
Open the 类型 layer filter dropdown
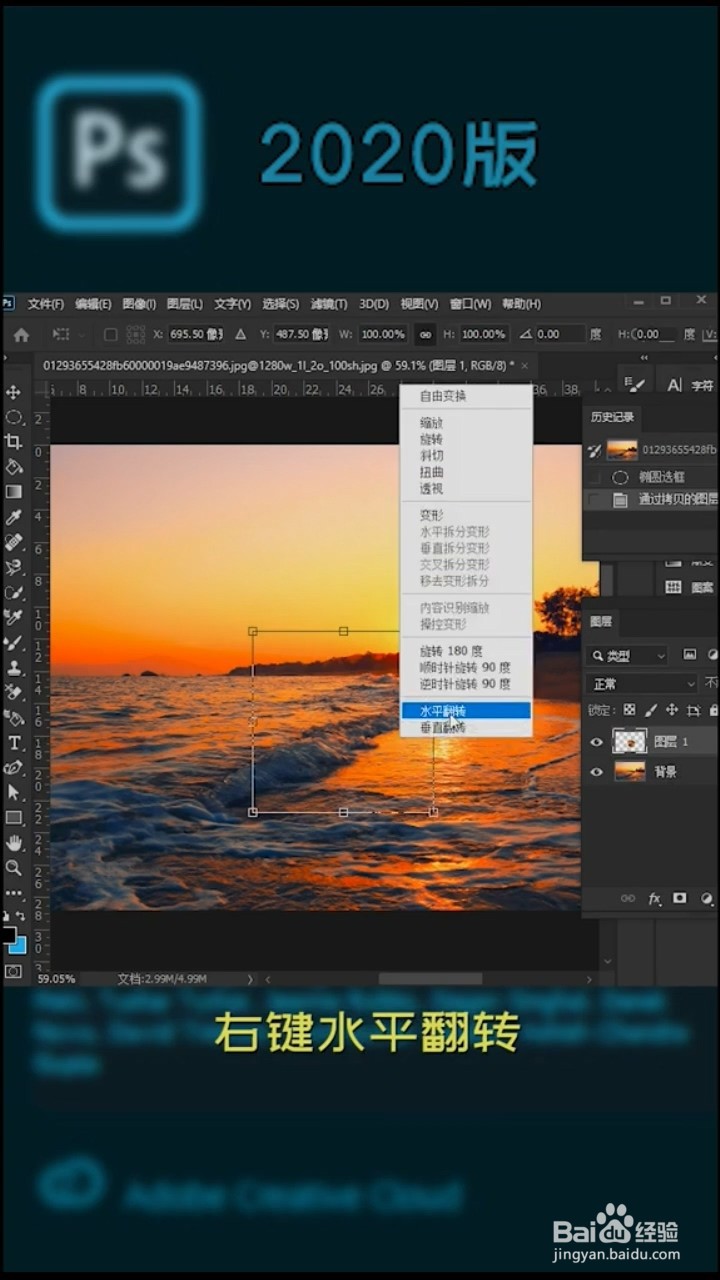[627, 656]
